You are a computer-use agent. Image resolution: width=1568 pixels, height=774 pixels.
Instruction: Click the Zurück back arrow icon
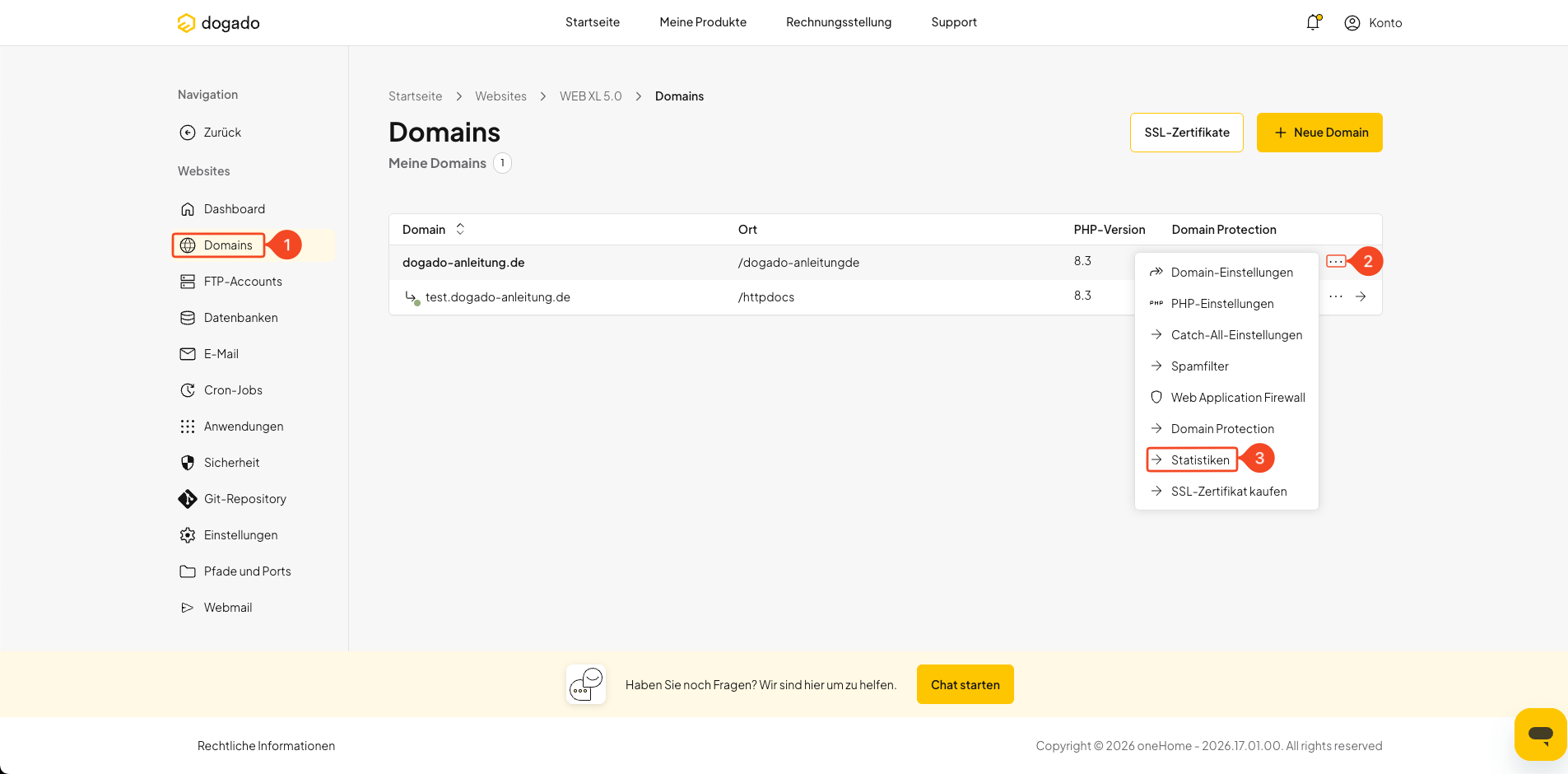[x=188, y=133]
